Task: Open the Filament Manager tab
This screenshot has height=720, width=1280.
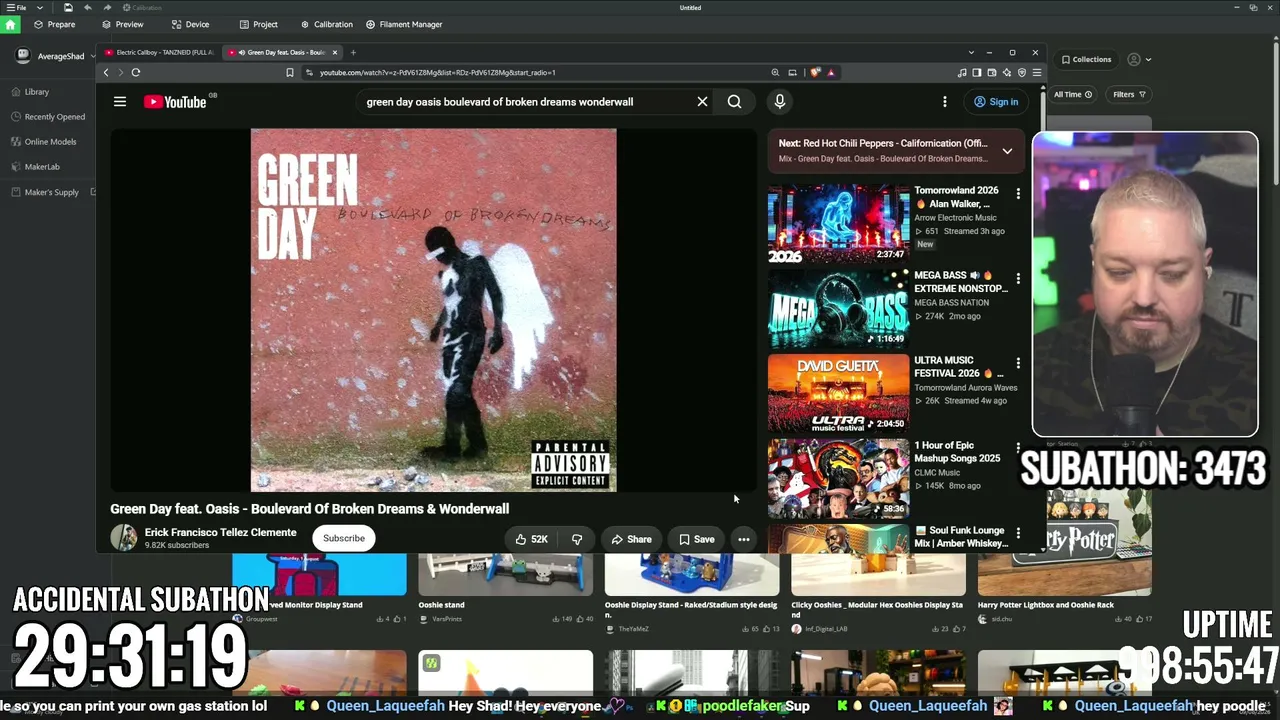Action: pyautogui.click(x=404, y=24)
